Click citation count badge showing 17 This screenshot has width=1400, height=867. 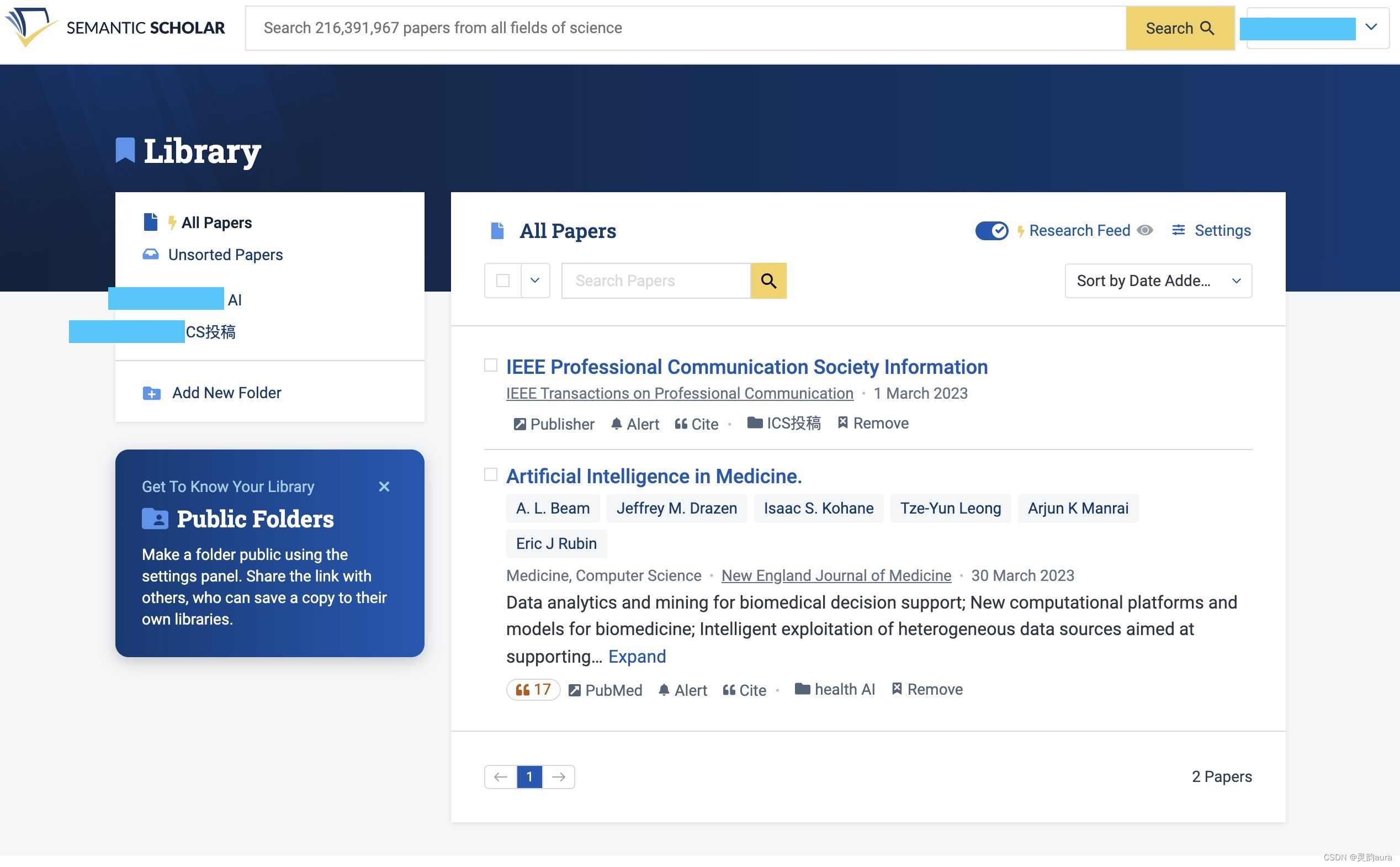pos(532,689)
